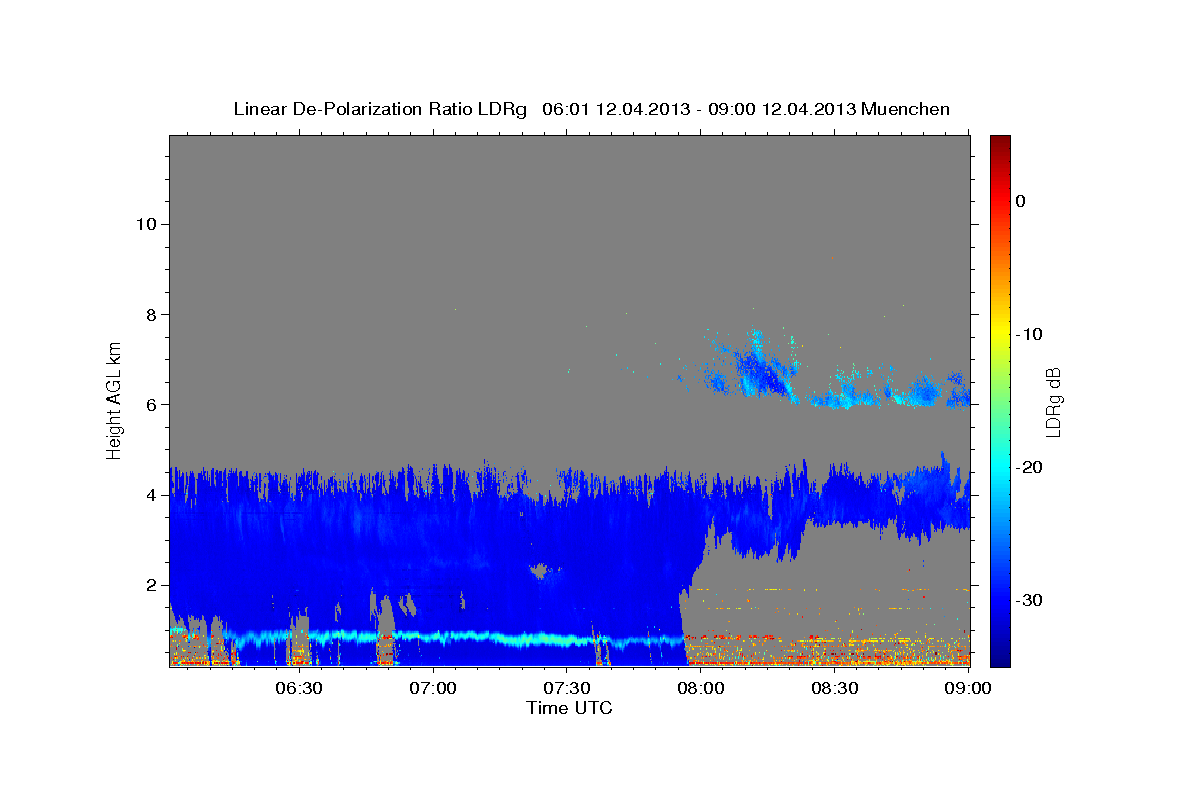Click the blue cloud layer at 3 km, 07:00
Viewport: 1200px width, 800px height.
pyautogui.click(x=433, y=540)
